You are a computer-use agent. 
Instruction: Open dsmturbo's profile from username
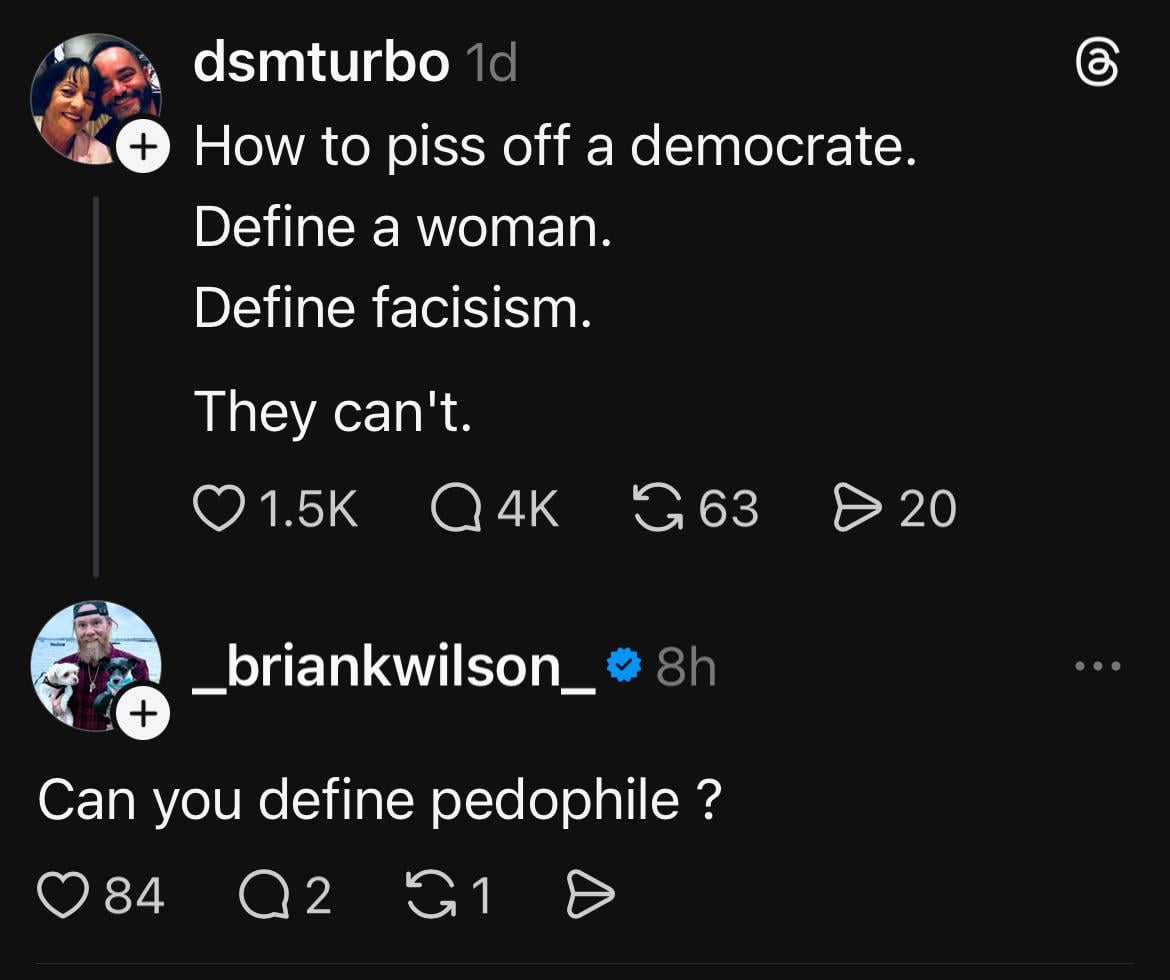321,64
